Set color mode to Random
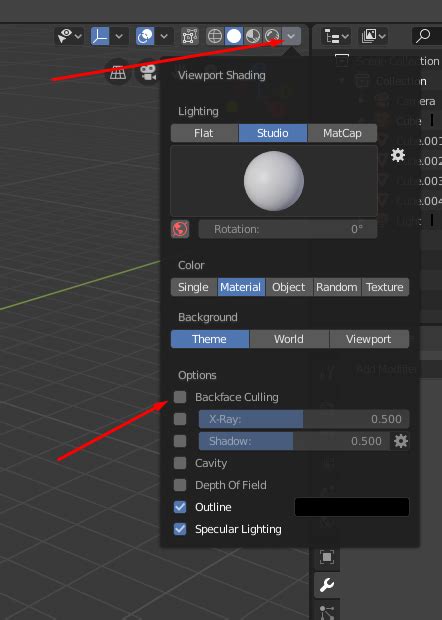Image resolution: width=442 pixels, height=620 pixels. click(337, 287)
